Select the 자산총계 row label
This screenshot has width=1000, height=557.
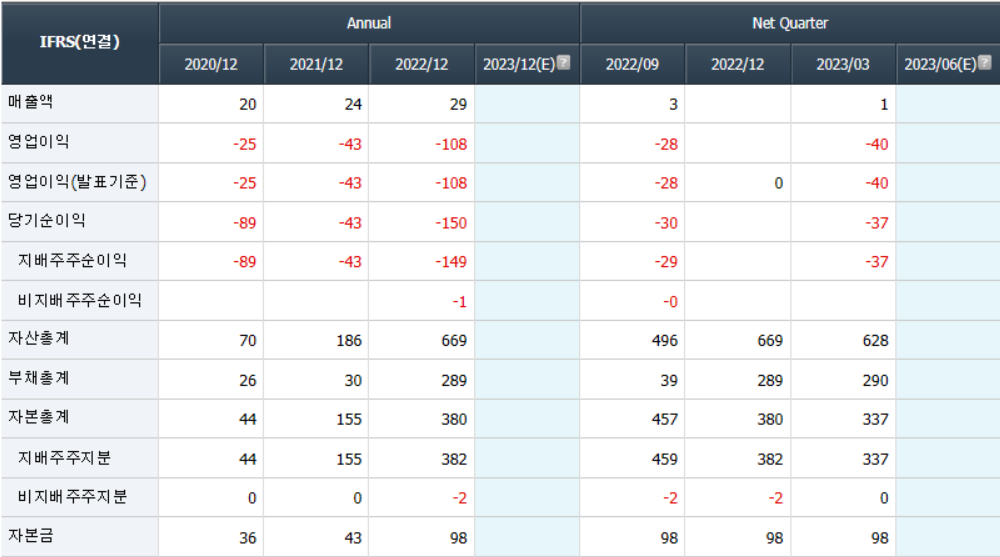(38, 338)
